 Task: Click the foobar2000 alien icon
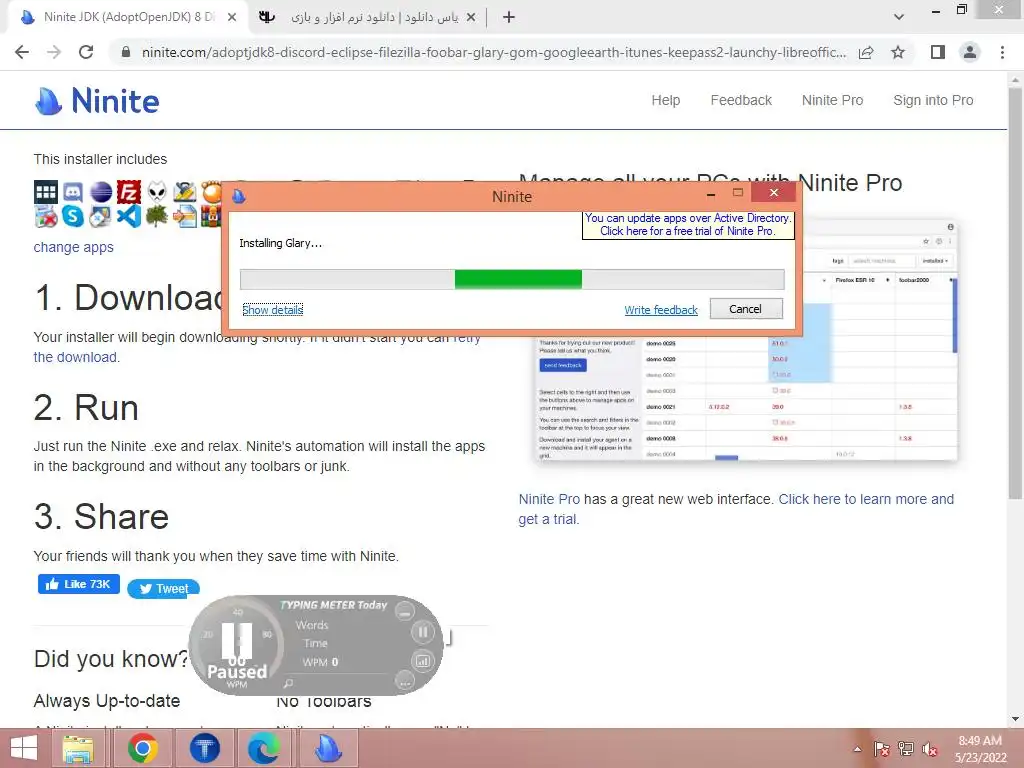[x=157, y=192]
